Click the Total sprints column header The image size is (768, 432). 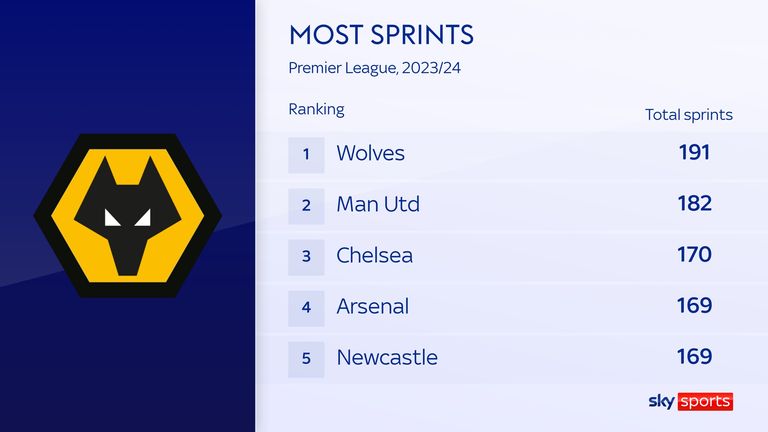pyautogui.click(x=689, y=115)
